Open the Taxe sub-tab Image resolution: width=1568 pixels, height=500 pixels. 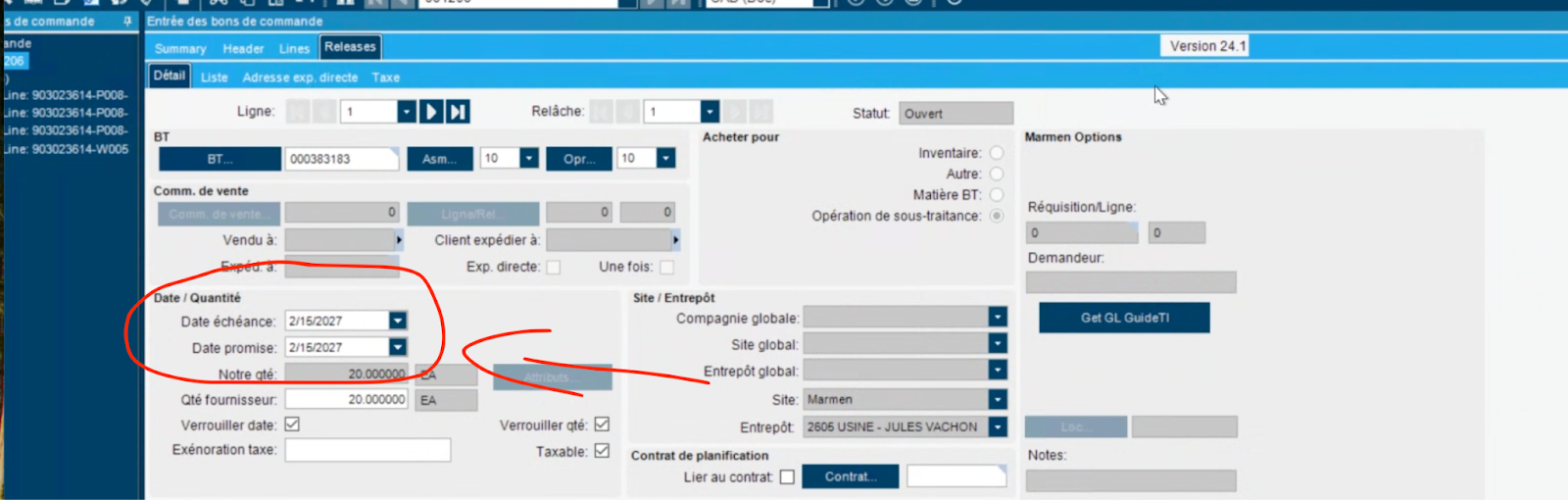click(385, 77)
